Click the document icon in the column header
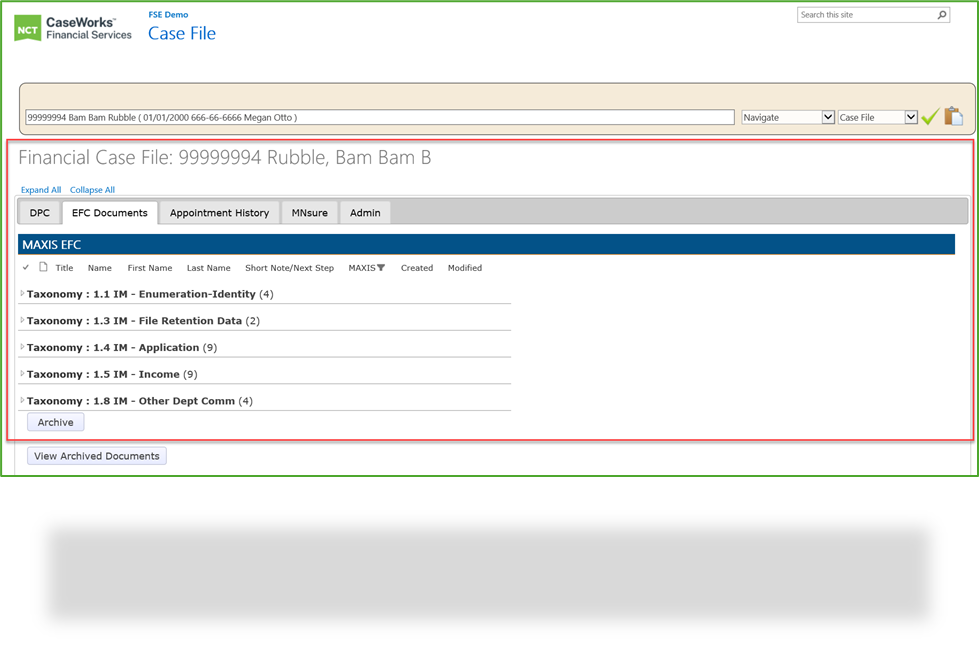The image size is (979, 645). coord(42,267)
